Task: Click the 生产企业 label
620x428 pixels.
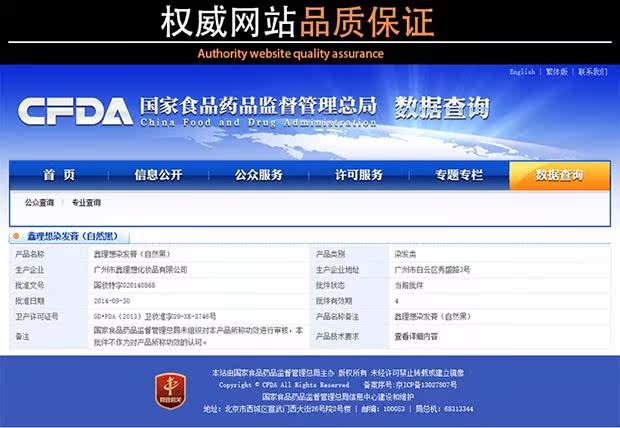Action: [x=30, y=270]
